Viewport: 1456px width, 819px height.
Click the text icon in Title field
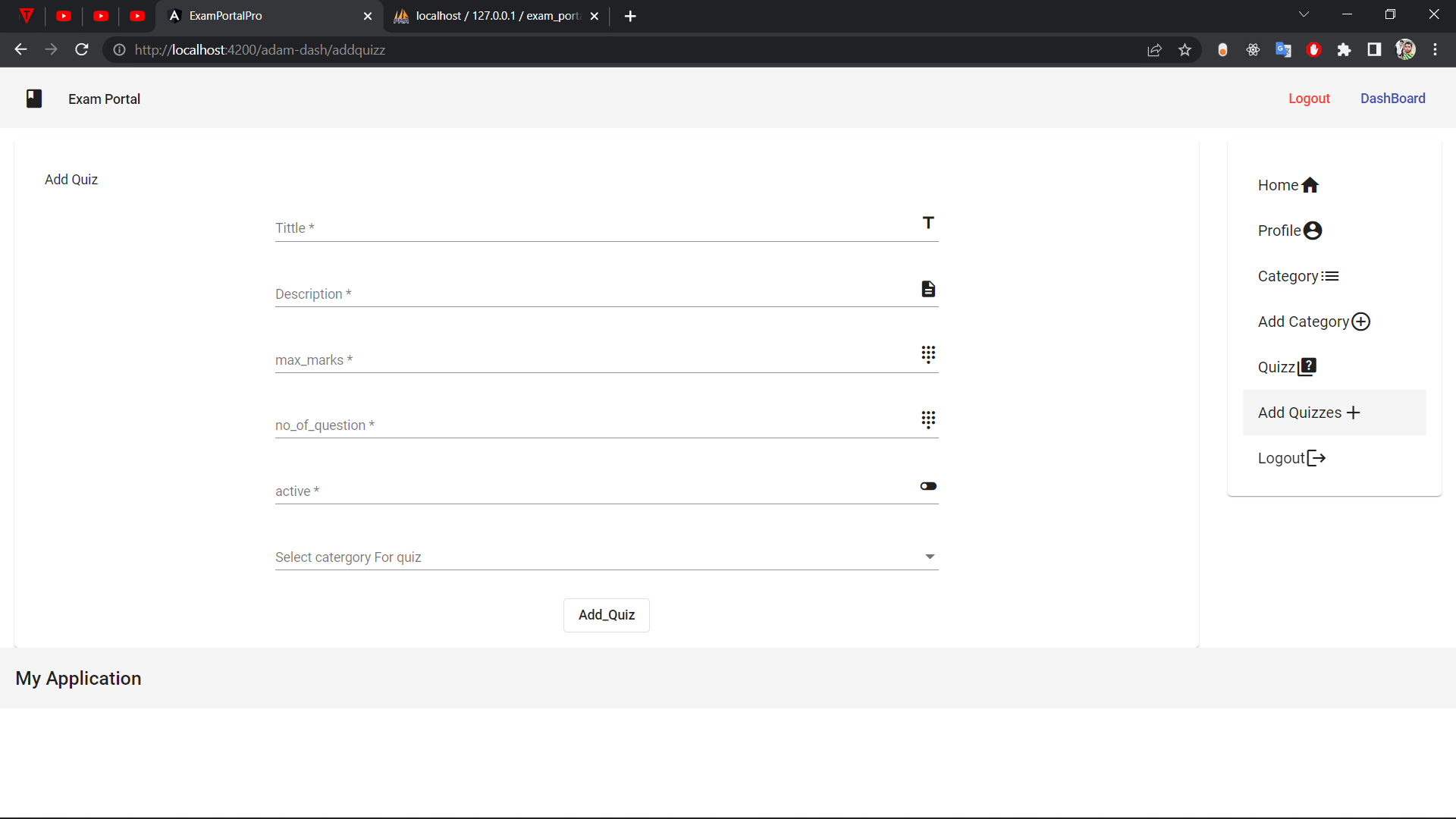928,223
